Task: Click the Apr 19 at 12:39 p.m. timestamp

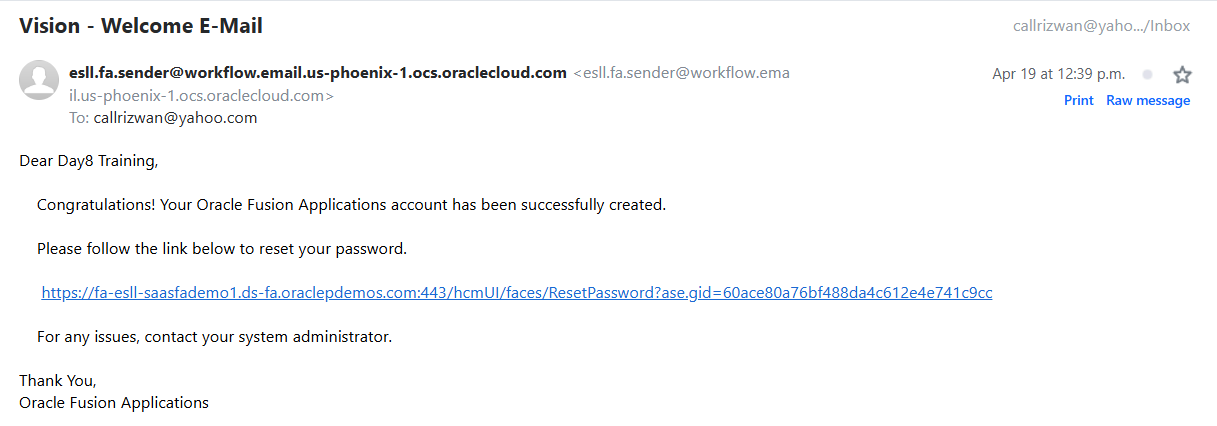Action: (x=1058, y=74)
